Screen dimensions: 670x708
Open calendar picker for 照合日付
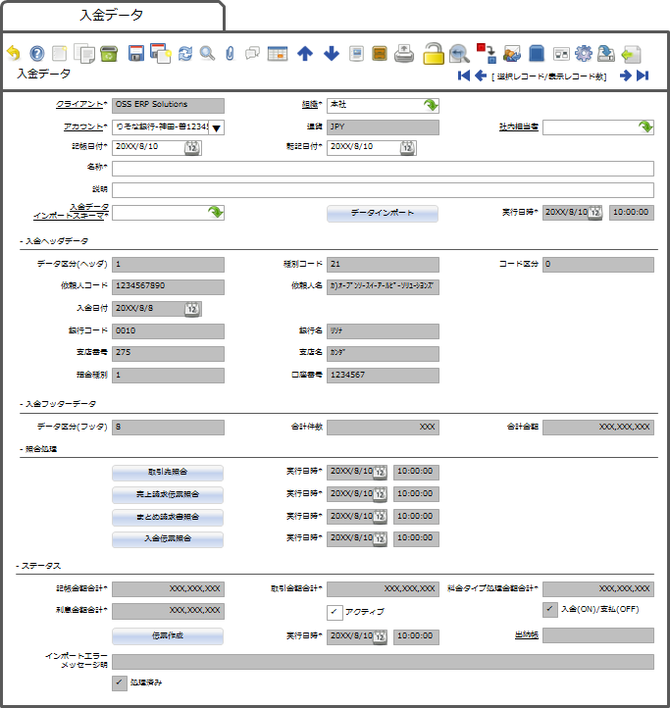[192, 148]
